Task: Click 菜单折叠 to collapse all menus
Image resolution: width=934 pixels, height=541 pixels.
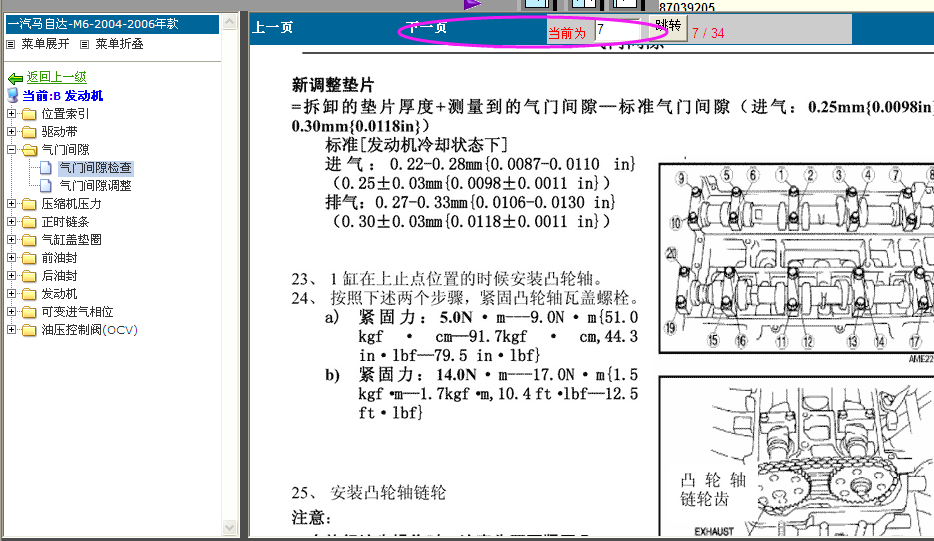Action: coord(119,44)
